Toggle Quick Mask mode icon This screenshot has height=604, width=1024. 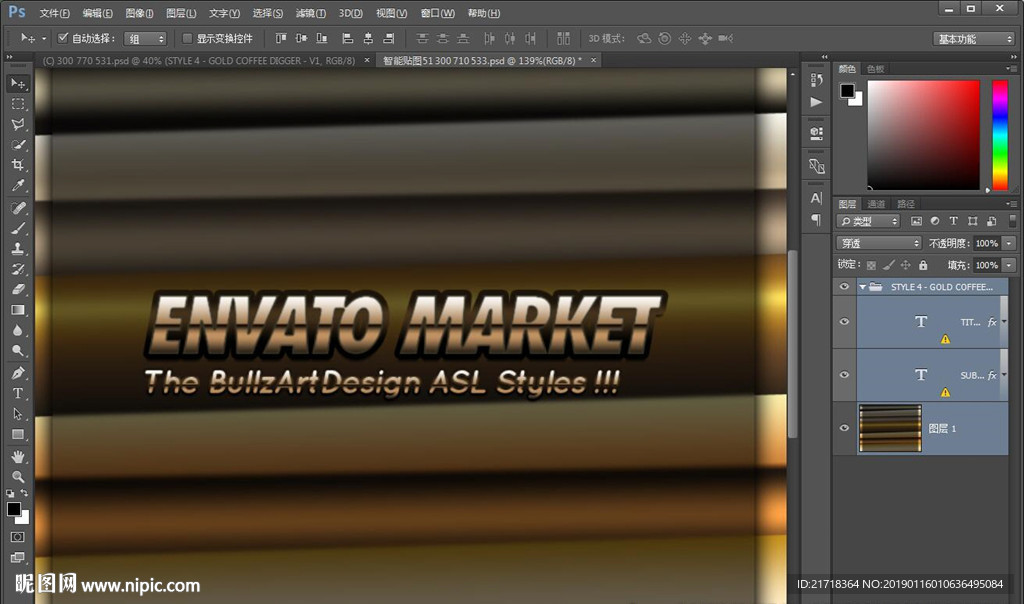click(18, 537)
